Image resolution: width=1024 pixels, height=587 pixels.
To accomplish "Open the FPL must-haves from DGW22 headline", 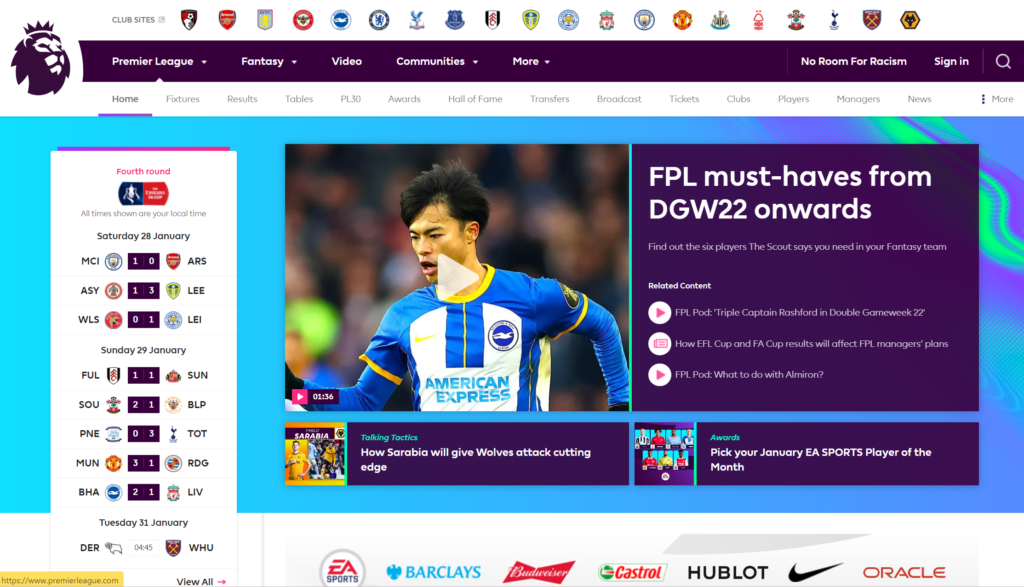I will tap(790, 193).
